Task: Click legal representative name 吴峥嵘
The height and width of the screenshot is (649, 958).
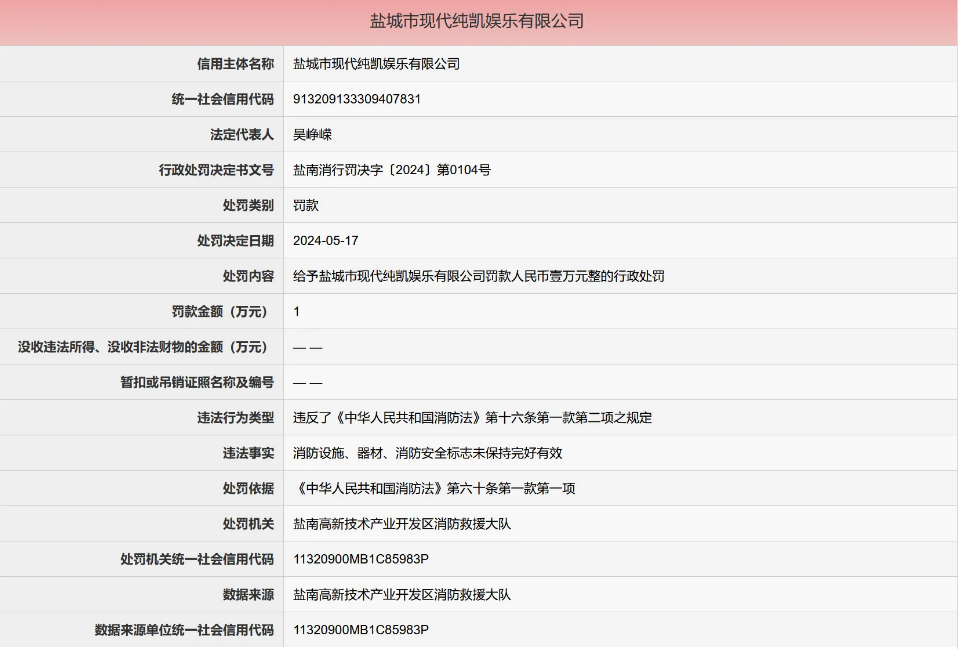Action: [x=312, y=134]
